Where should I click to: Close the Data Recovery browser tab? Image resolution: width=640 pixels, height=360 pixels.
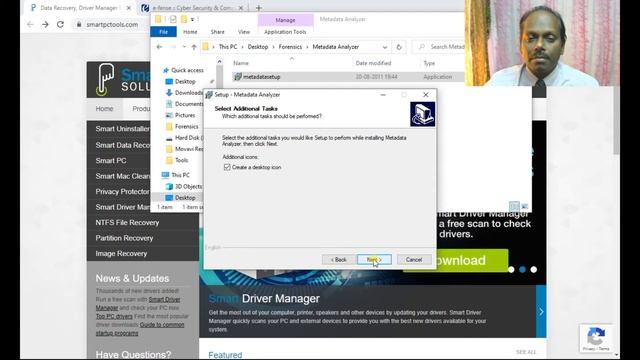(x=129, y=8)
